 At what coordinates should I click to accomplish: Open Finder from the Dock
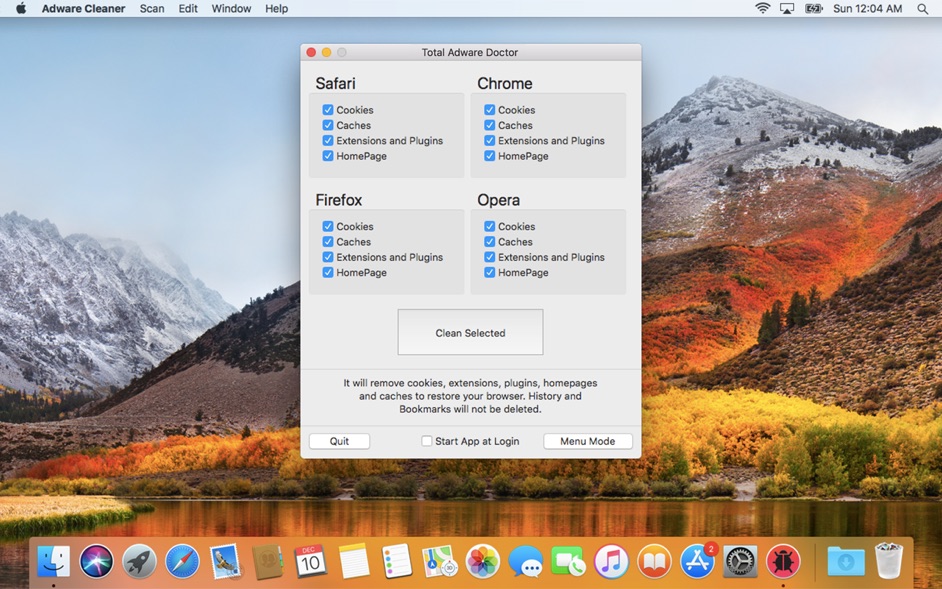[x=53, y=561]
